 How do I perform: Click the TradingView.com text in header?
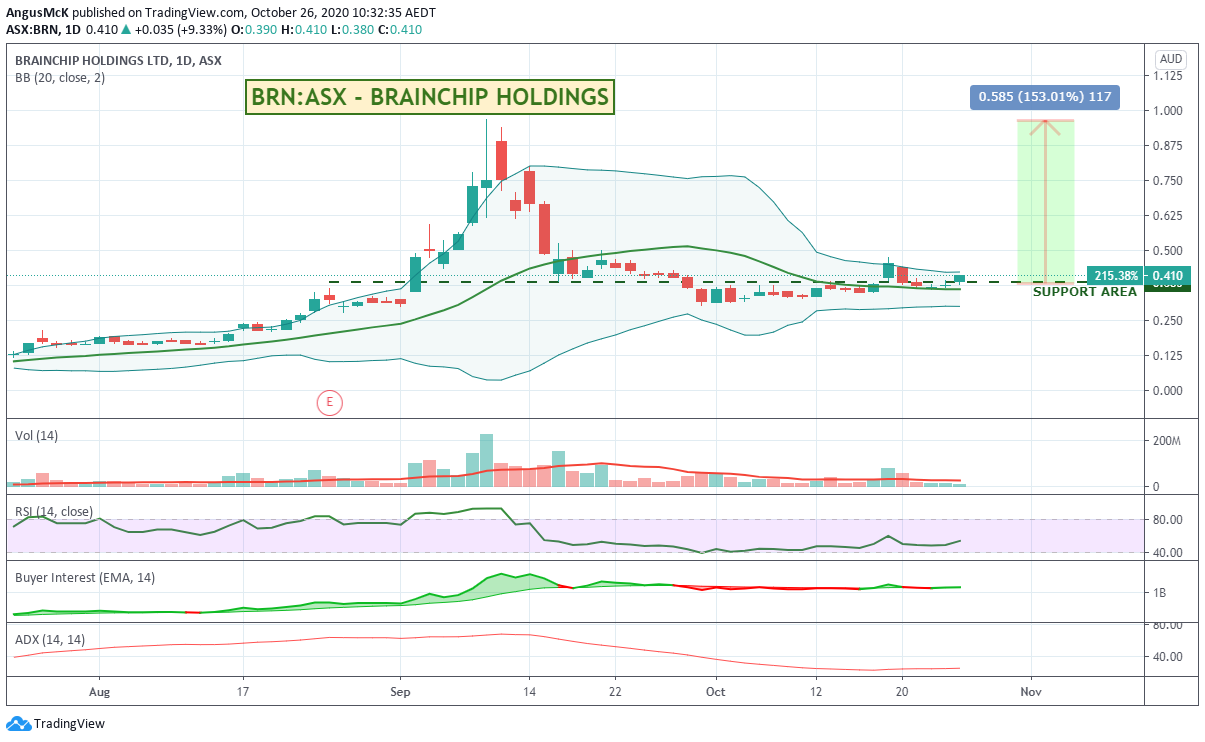pyautogui.click(x=194, y=11)
